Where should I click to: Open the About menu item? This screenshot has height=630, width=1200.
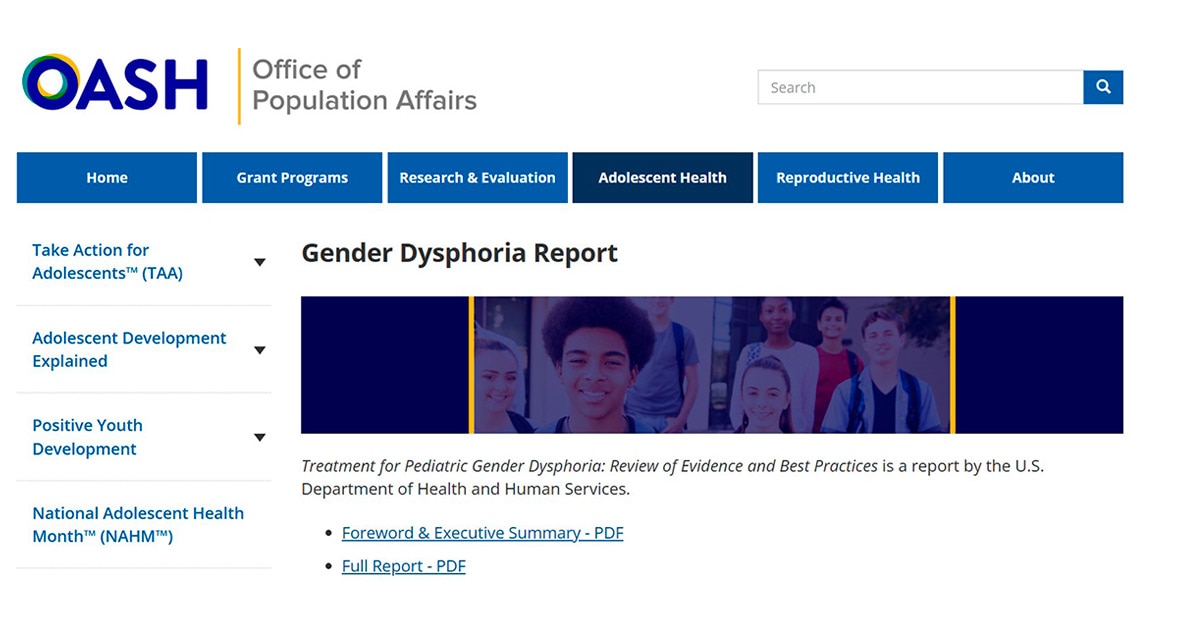tap(1032, 178)
